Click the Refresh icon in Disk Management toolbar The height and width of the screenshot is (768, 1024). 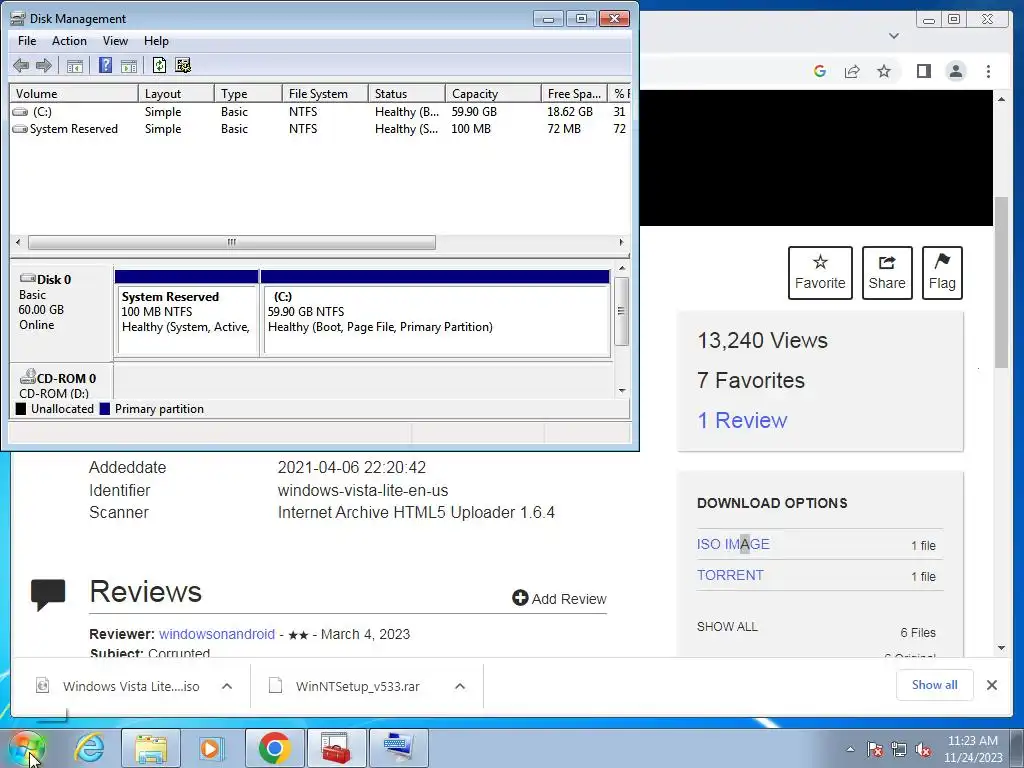(159, 65)
